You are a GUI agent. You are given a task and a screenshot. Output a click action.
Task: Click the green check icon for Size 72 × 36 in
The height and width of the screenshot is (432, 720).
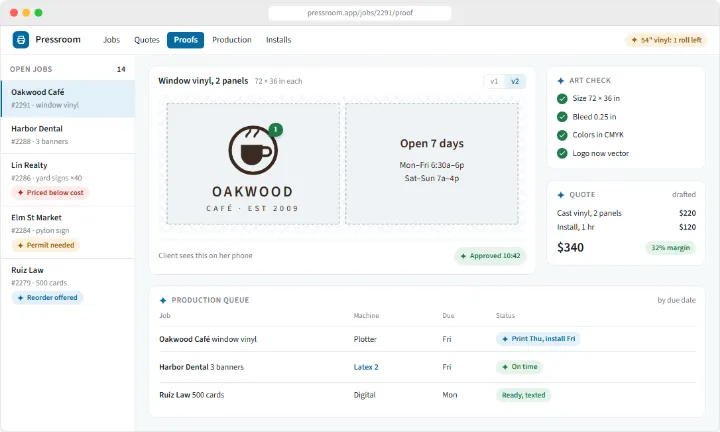562,98
